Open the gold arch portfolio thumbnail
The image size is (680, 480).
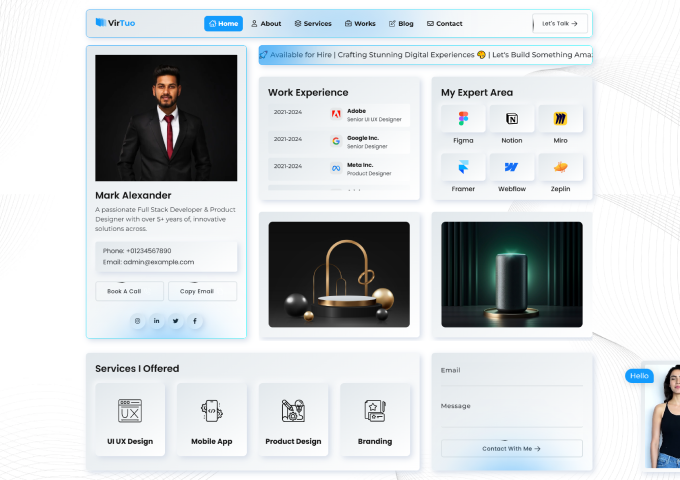point(339,274)
